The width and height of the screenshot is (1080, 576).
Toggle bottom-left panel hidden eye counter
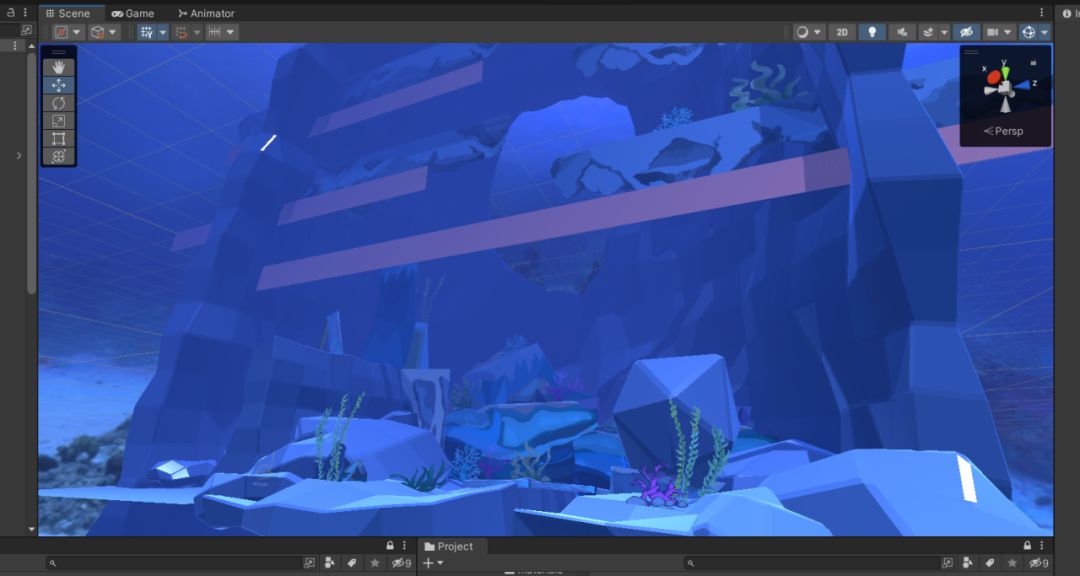click(401, 563)
